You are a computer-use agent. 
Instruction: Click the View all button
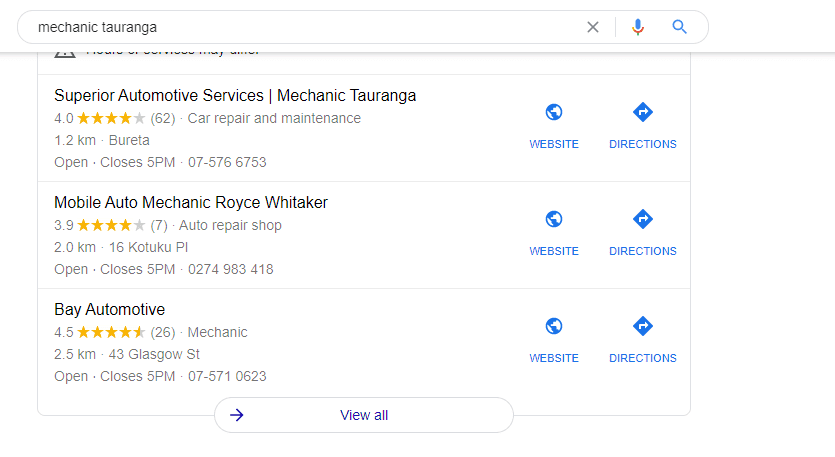[364, 415]
